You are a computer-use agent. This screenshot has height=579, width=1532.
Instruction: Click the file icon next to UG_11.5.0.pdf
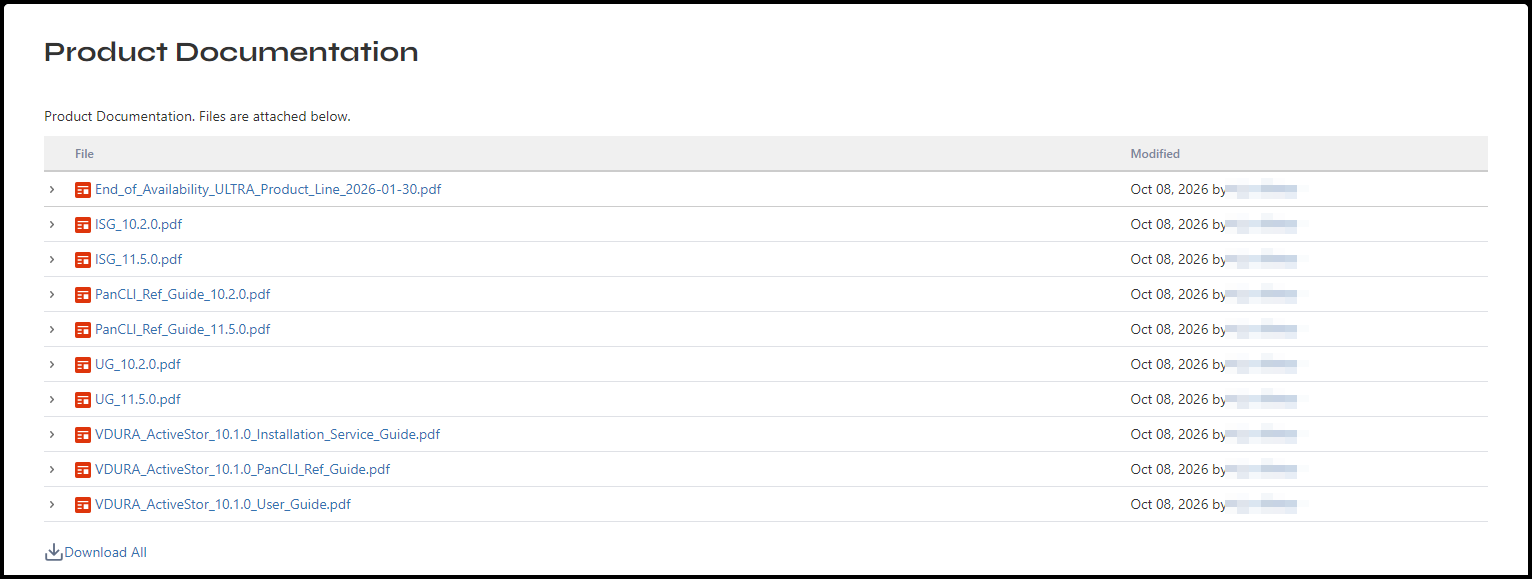[x=83, y=399]
